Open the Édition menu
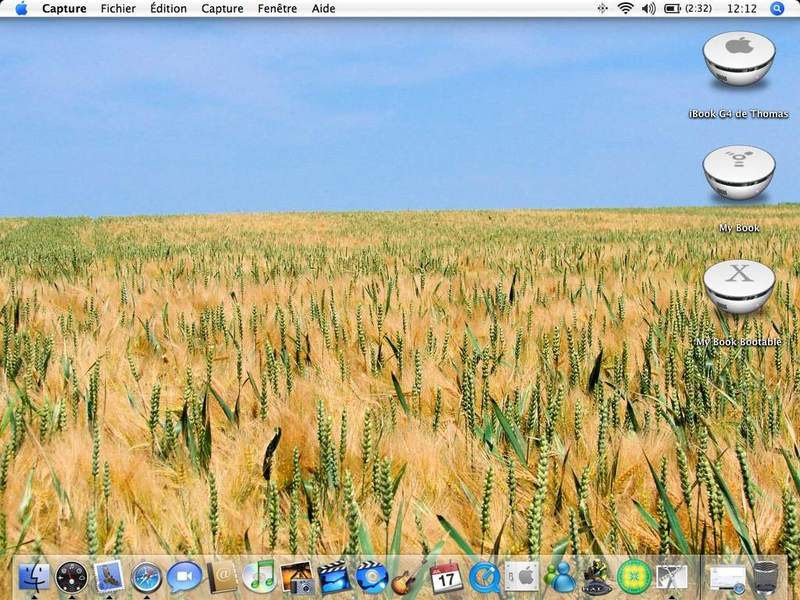 [x=168, y=9]
